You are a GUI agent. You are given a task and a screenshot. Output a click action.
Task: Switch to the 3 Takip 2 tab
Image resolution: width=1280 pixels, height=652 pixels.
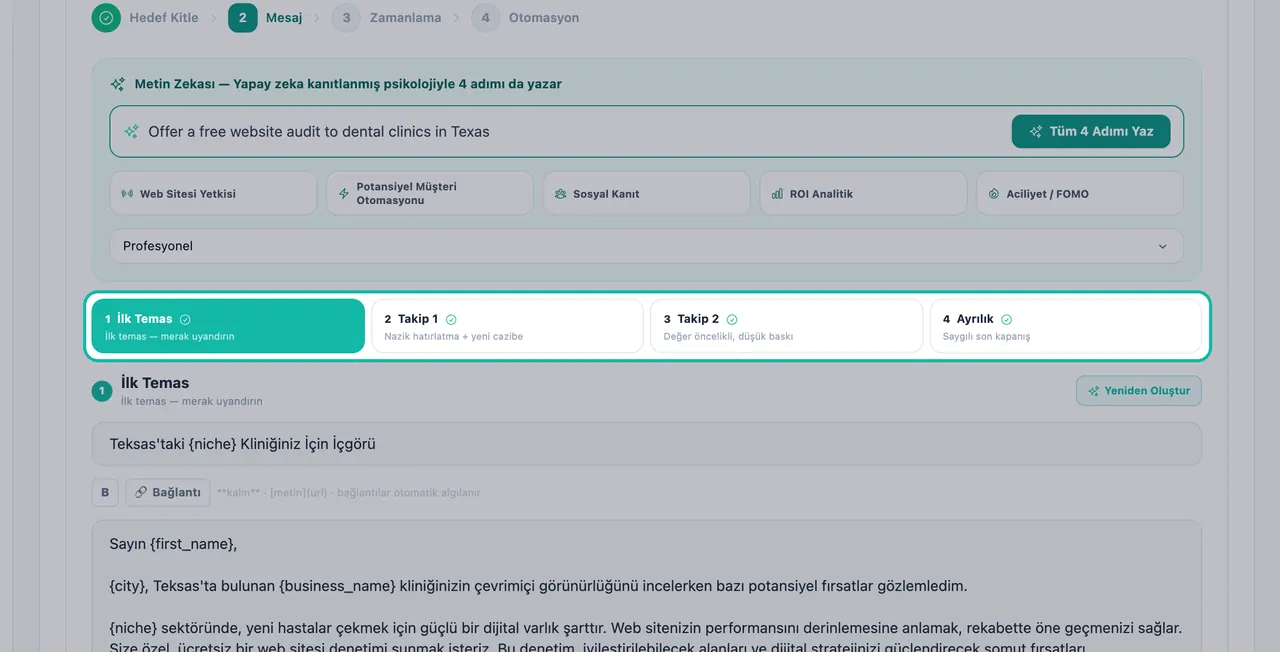tap(786, 326)
